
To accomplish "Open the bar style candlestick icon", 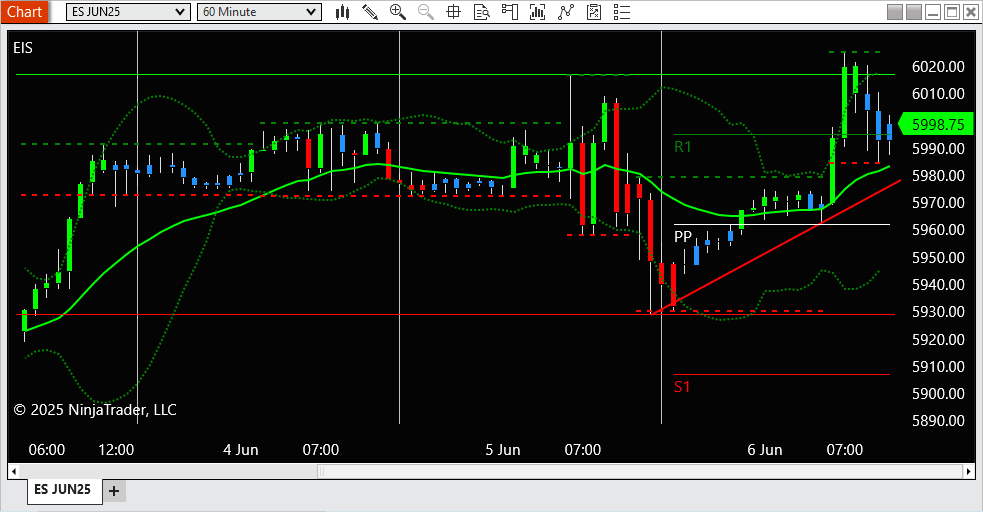I will click(x=342, y=12).
